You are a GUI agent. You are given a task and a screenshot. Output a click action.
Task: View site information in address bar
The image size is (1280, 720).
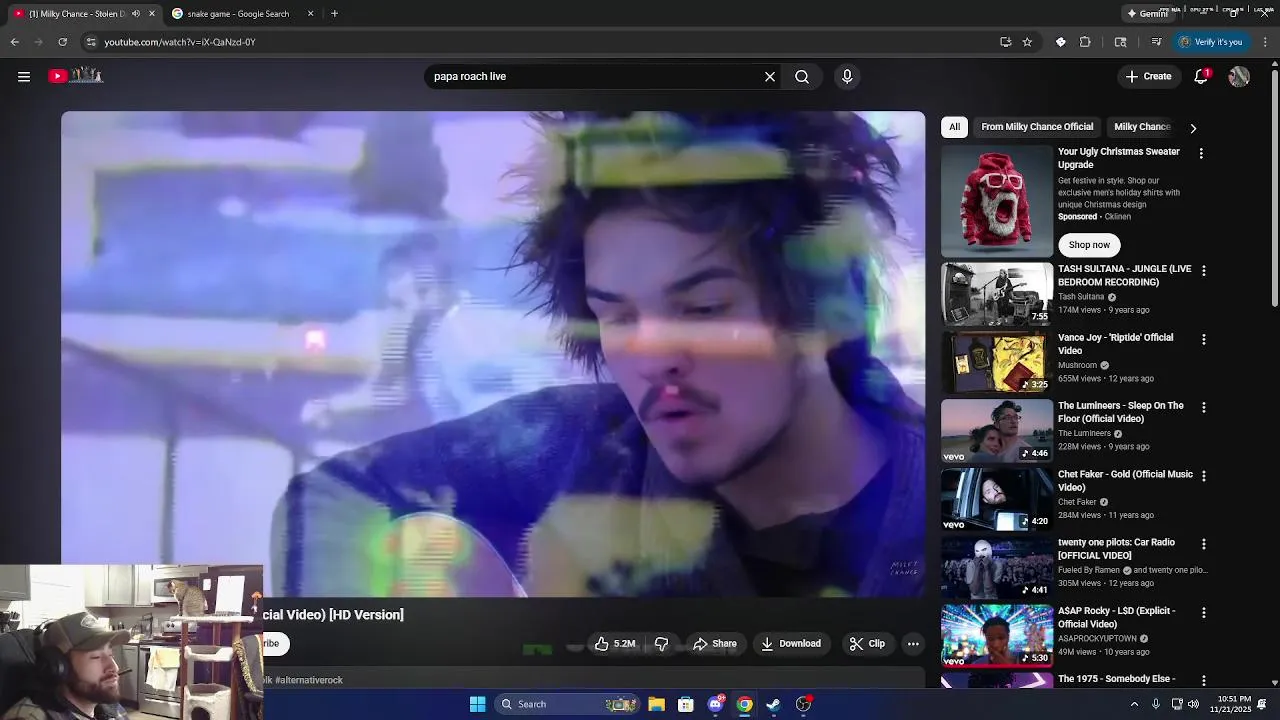[x=91, y=42]
